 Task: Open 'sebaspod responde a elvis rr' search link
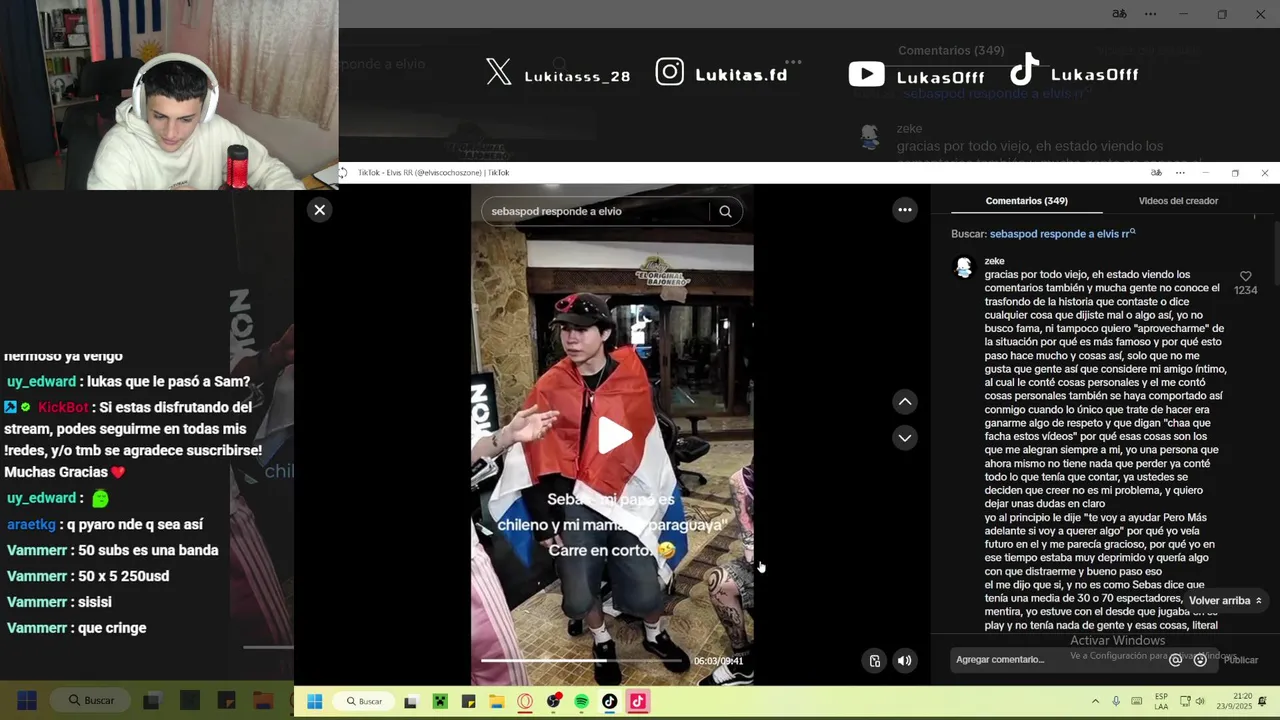point(1062,234)
